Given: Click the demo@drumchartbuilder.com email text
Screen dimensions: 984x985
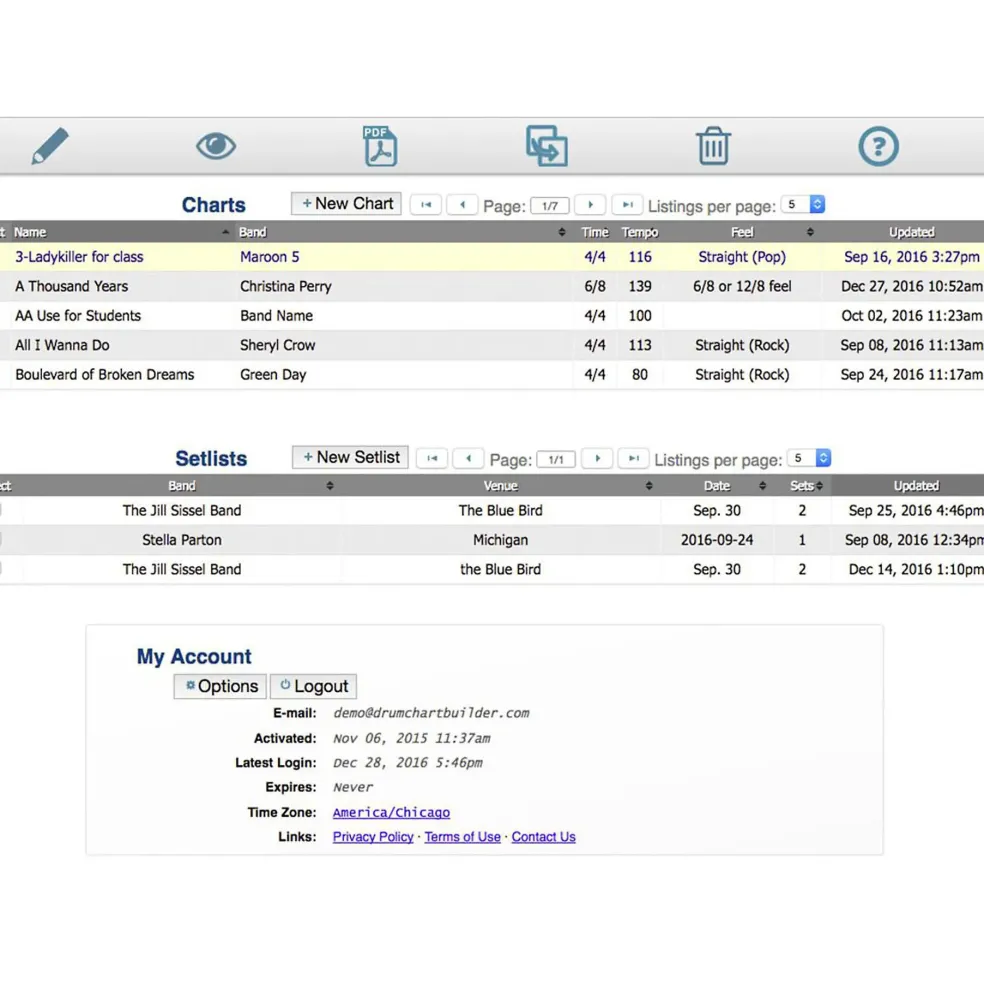Looking at the screenshot, I should click(x=431, y=714).
